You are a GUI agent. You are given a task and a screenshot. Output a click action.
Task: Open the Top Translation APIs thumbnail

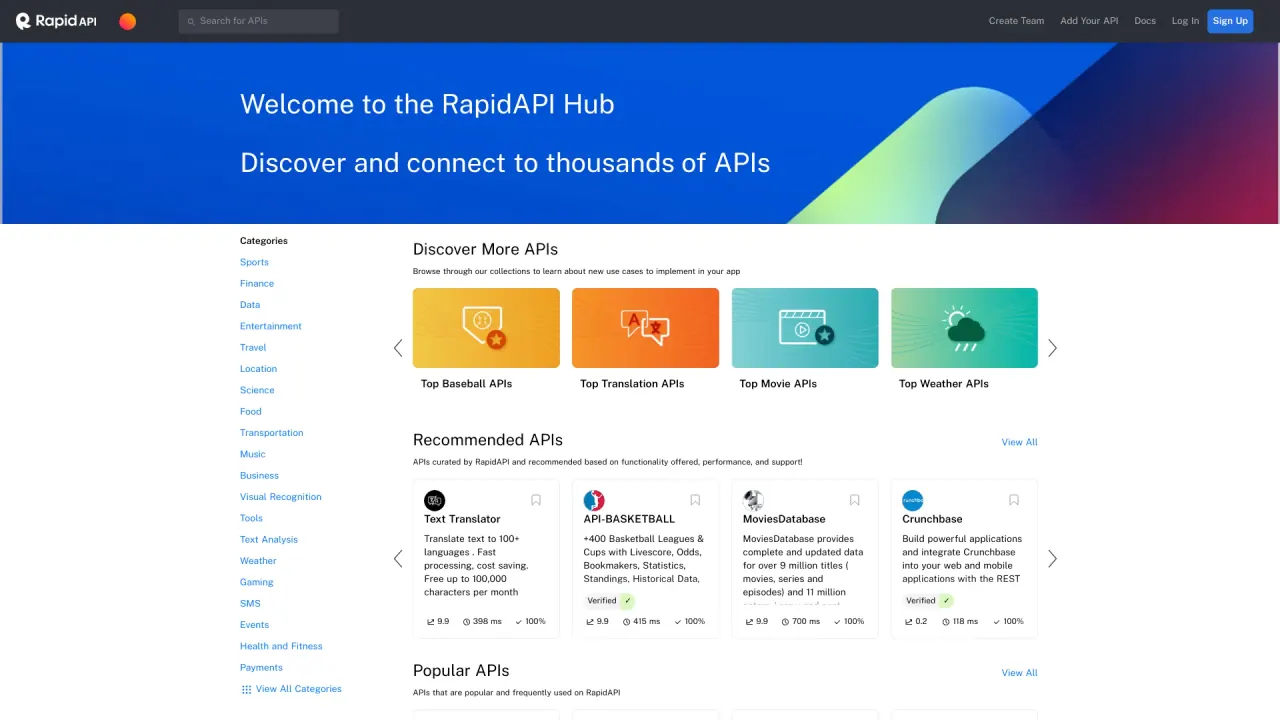click(x=645, y=328)
